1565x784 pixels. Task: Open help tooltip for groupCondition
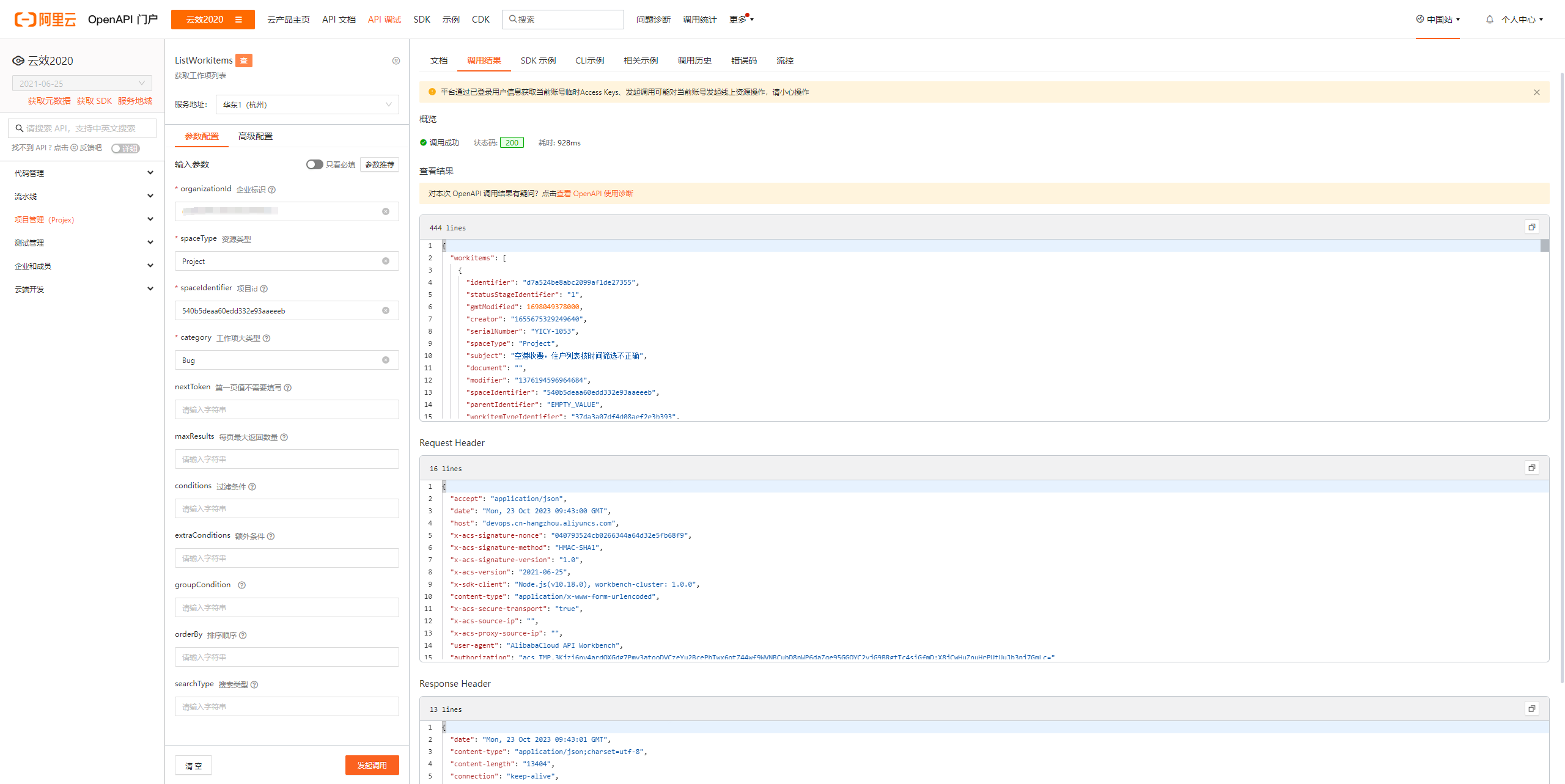242,585
